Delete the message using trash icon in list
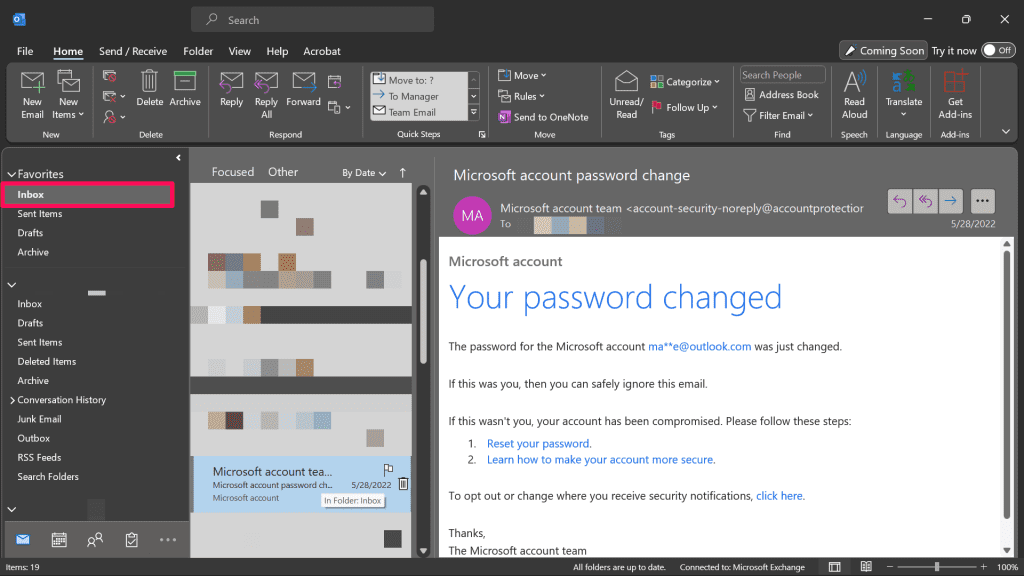 tap(403, 484)
